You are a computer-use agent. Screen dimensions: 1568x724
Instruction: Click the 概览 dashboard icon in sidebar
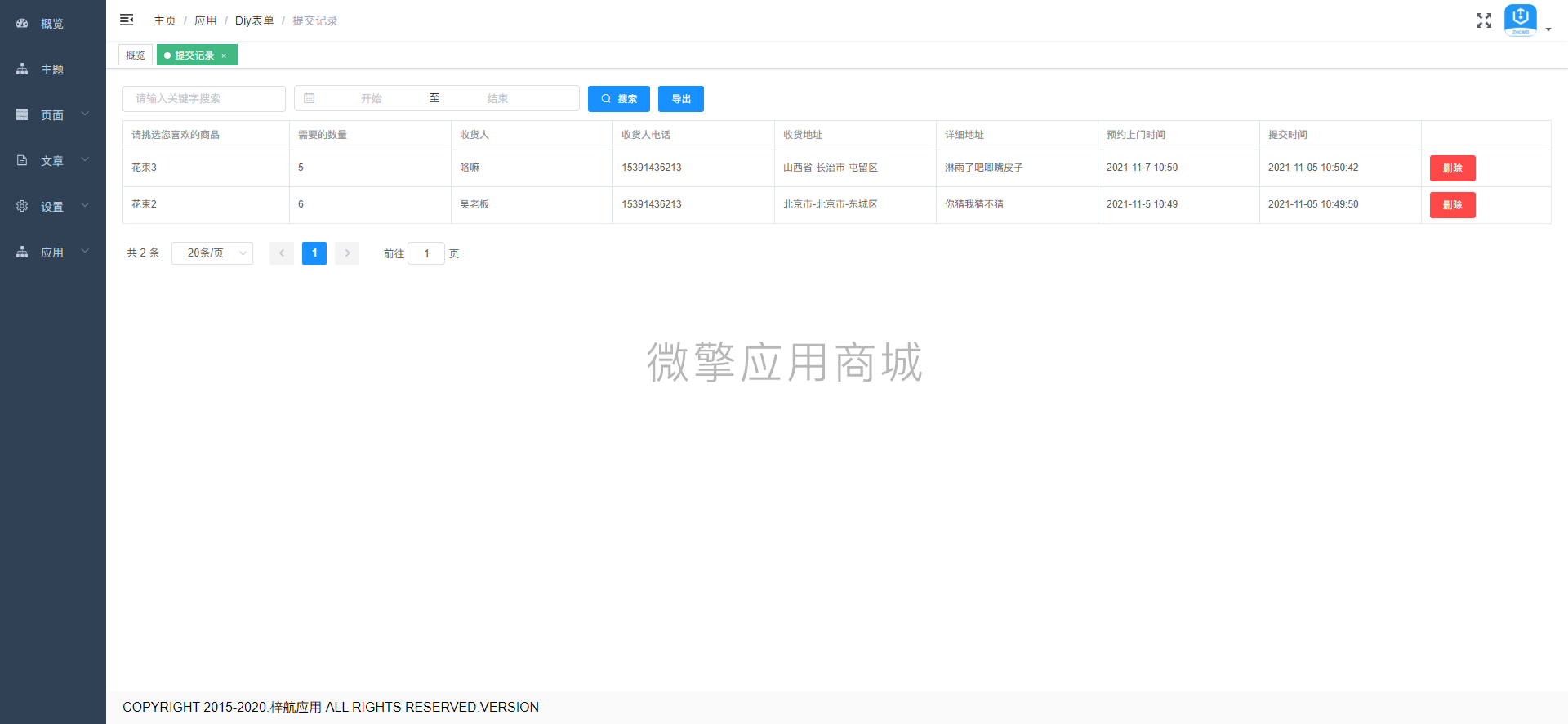click(x=22, y=24)
